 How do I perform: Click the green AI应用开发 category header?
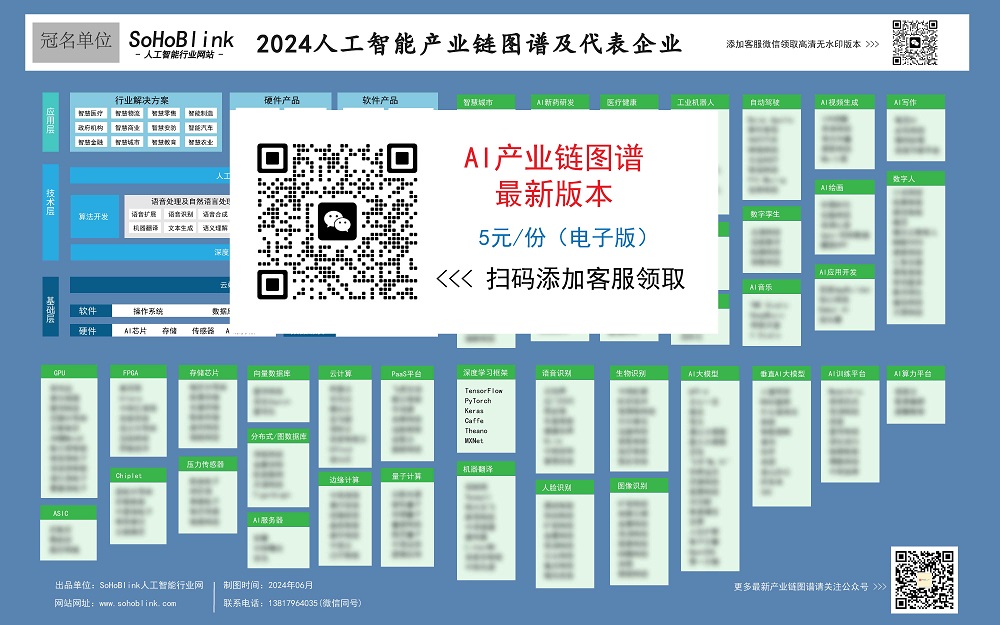tap(844, 272)
